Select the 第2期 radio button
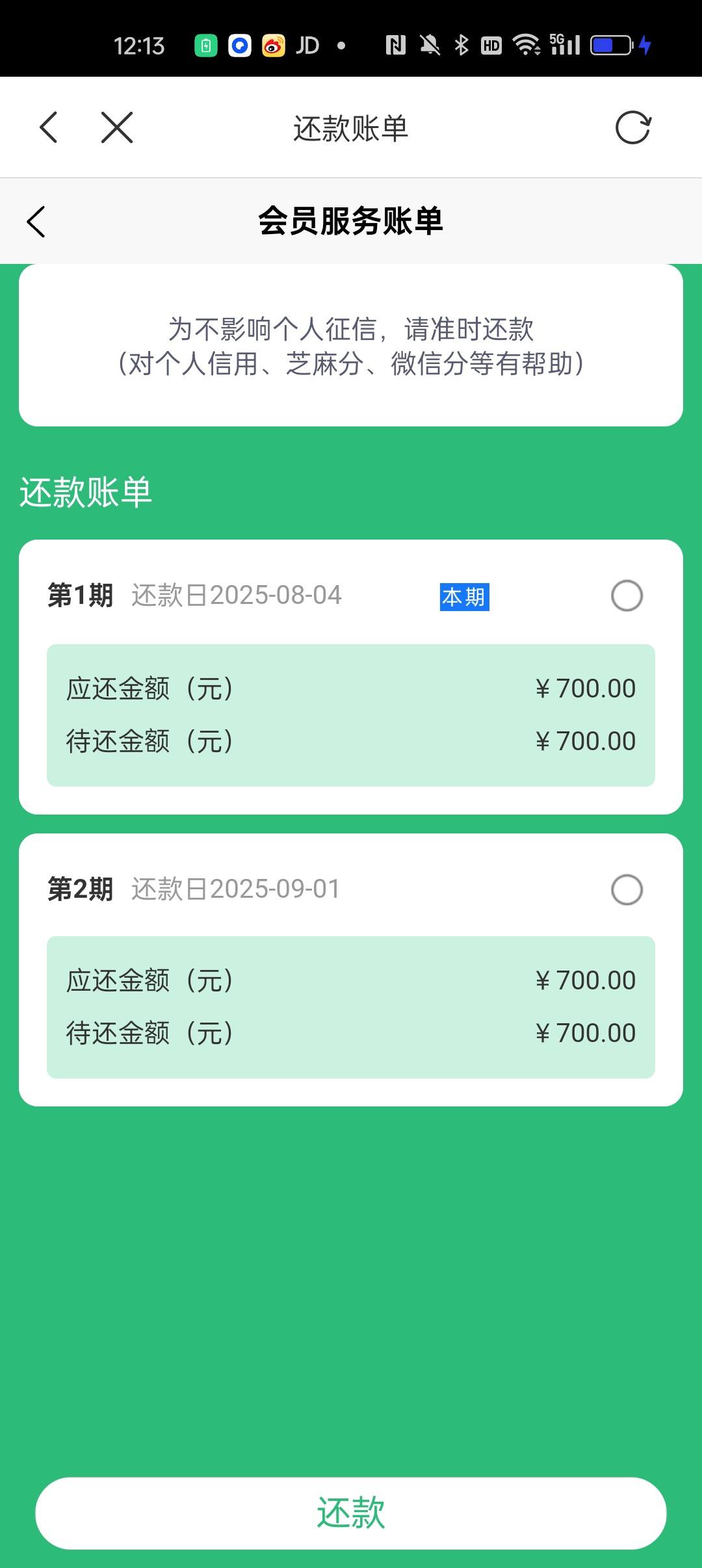Screen dimensions: 702x1568 pyautogui.click(x=627, y=889)
